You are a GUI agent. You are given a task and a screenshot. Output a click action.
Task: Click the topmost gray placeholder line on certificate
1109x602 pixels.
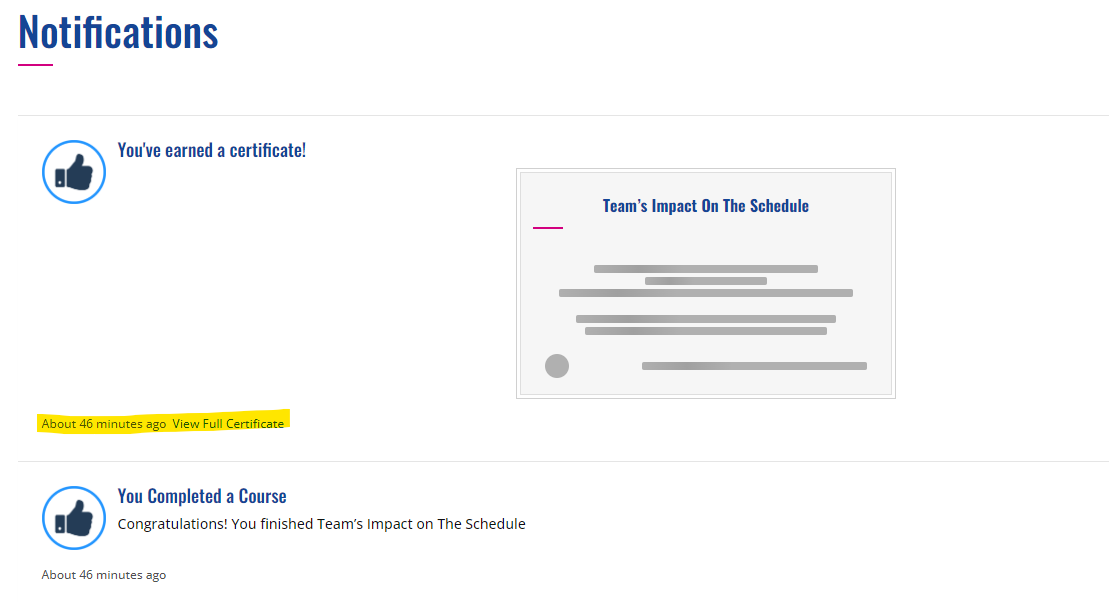coord(706,269)
